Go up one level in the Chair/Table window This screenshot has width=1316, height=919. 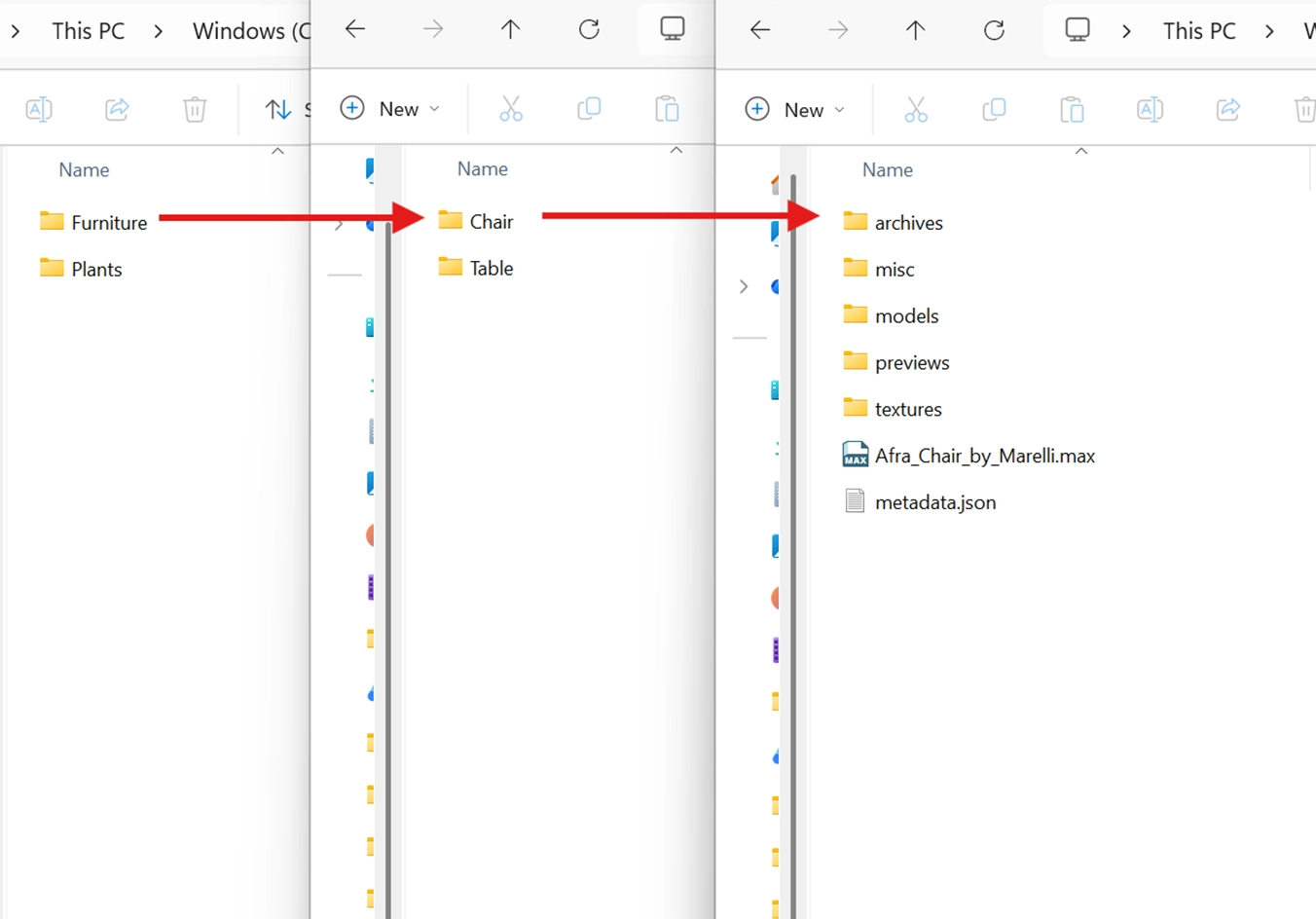coord(510,29)
